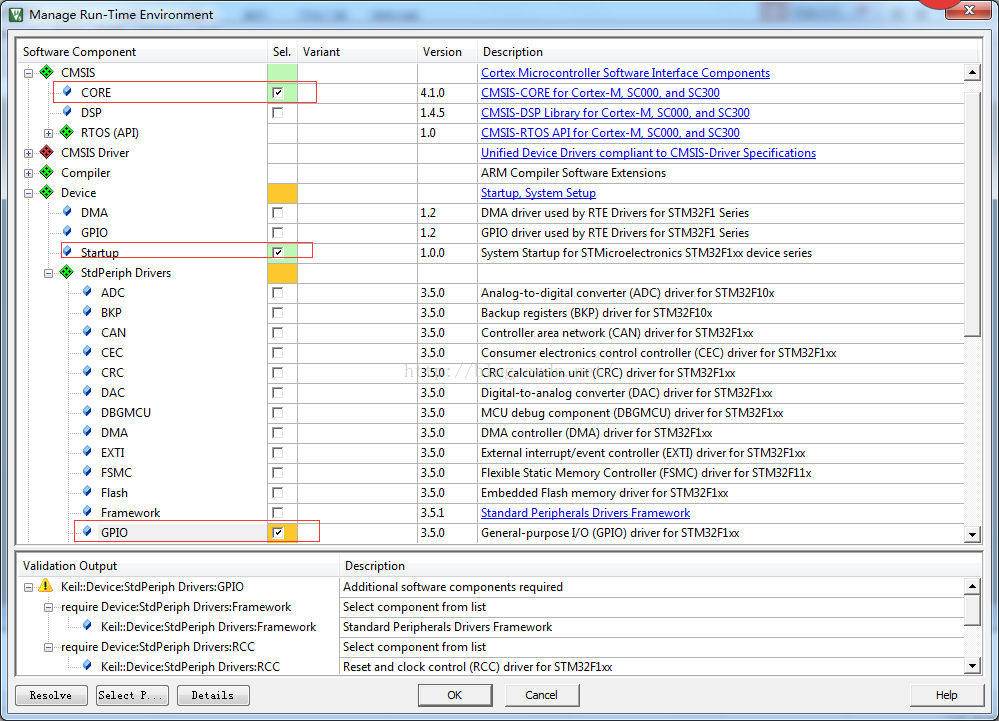Click the Version column header
This screenshot has width=999, height=721.
(x=447, y=52)
